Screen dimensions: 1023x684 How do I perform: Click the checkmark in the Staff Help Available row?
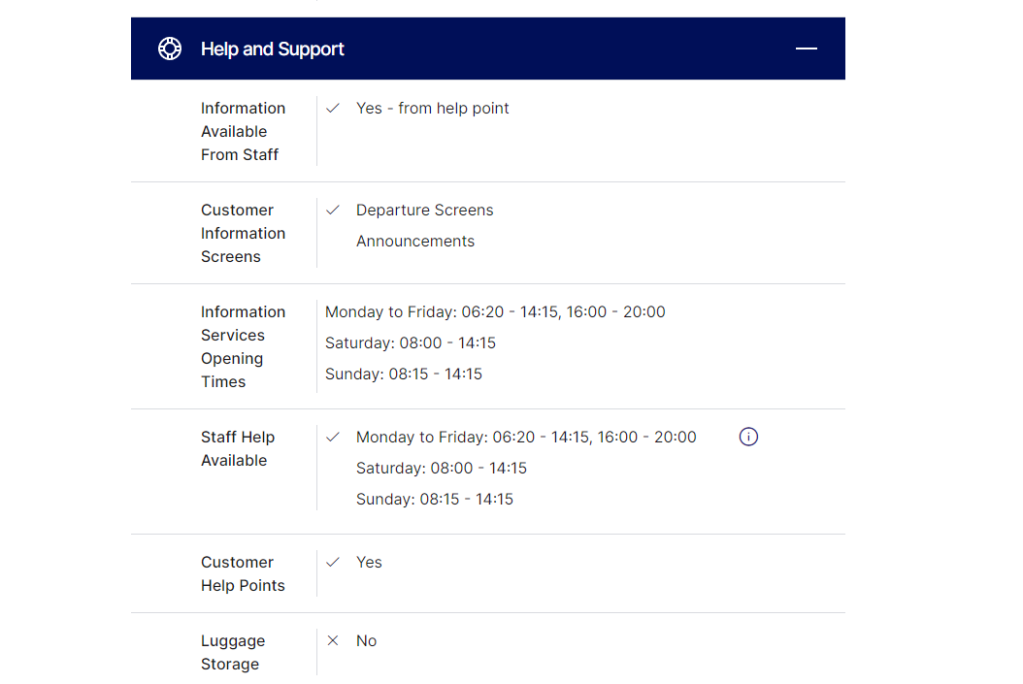pos(333,437)
